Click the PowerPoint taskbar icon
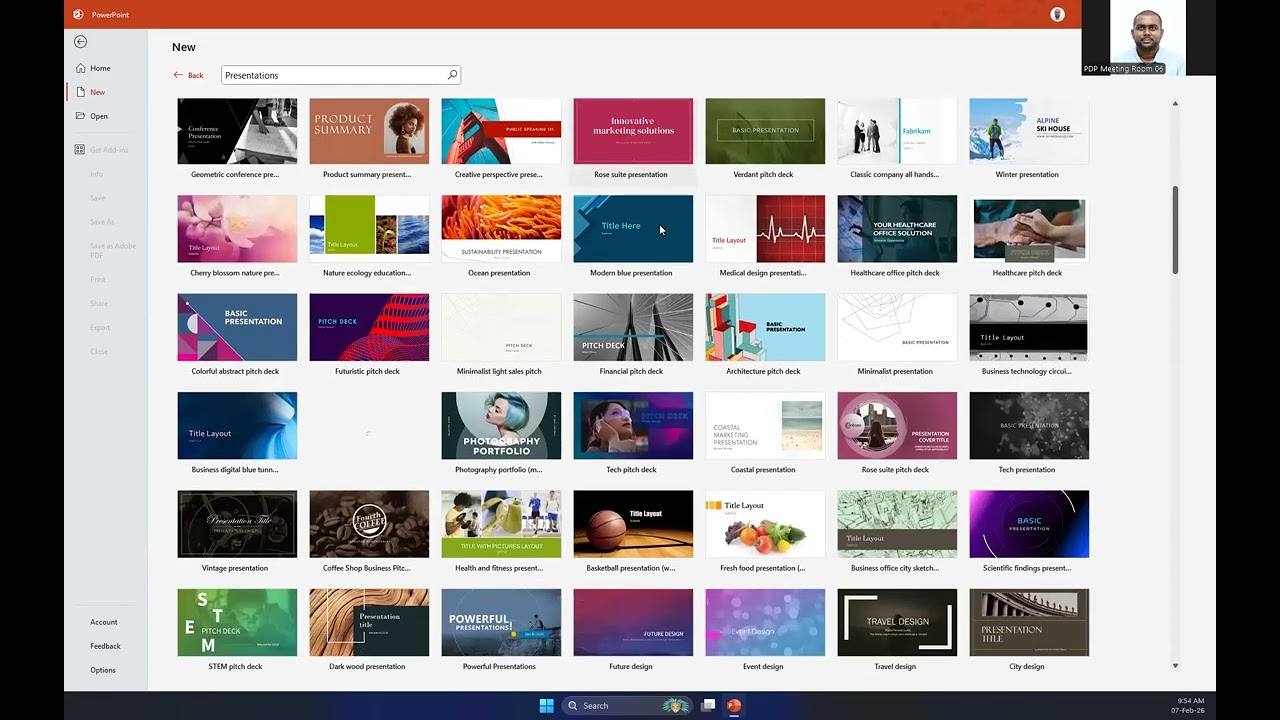The height and width of the screenshot is (720, 1280). point(734,705)
